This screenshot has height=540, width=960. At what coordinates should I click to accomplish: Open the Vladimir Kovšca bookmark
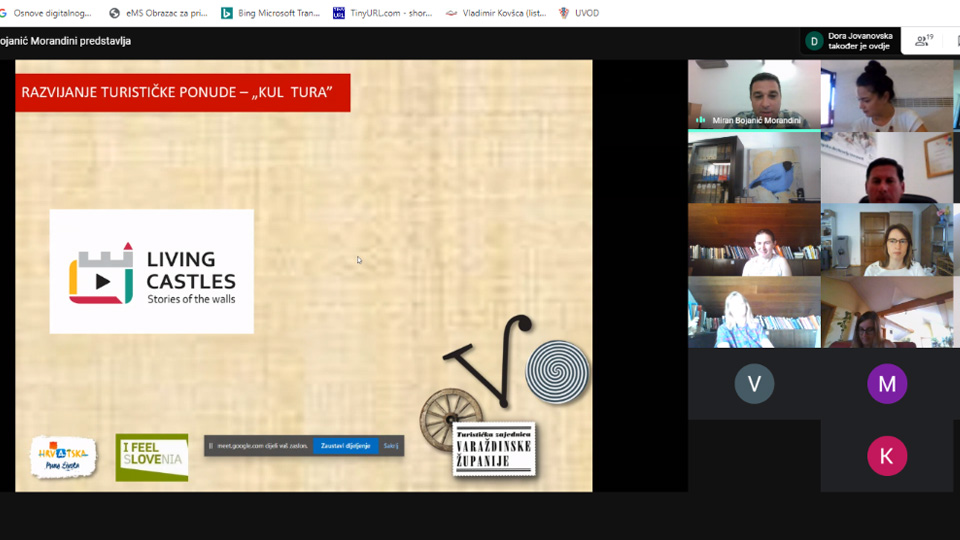tap(495, 13)
